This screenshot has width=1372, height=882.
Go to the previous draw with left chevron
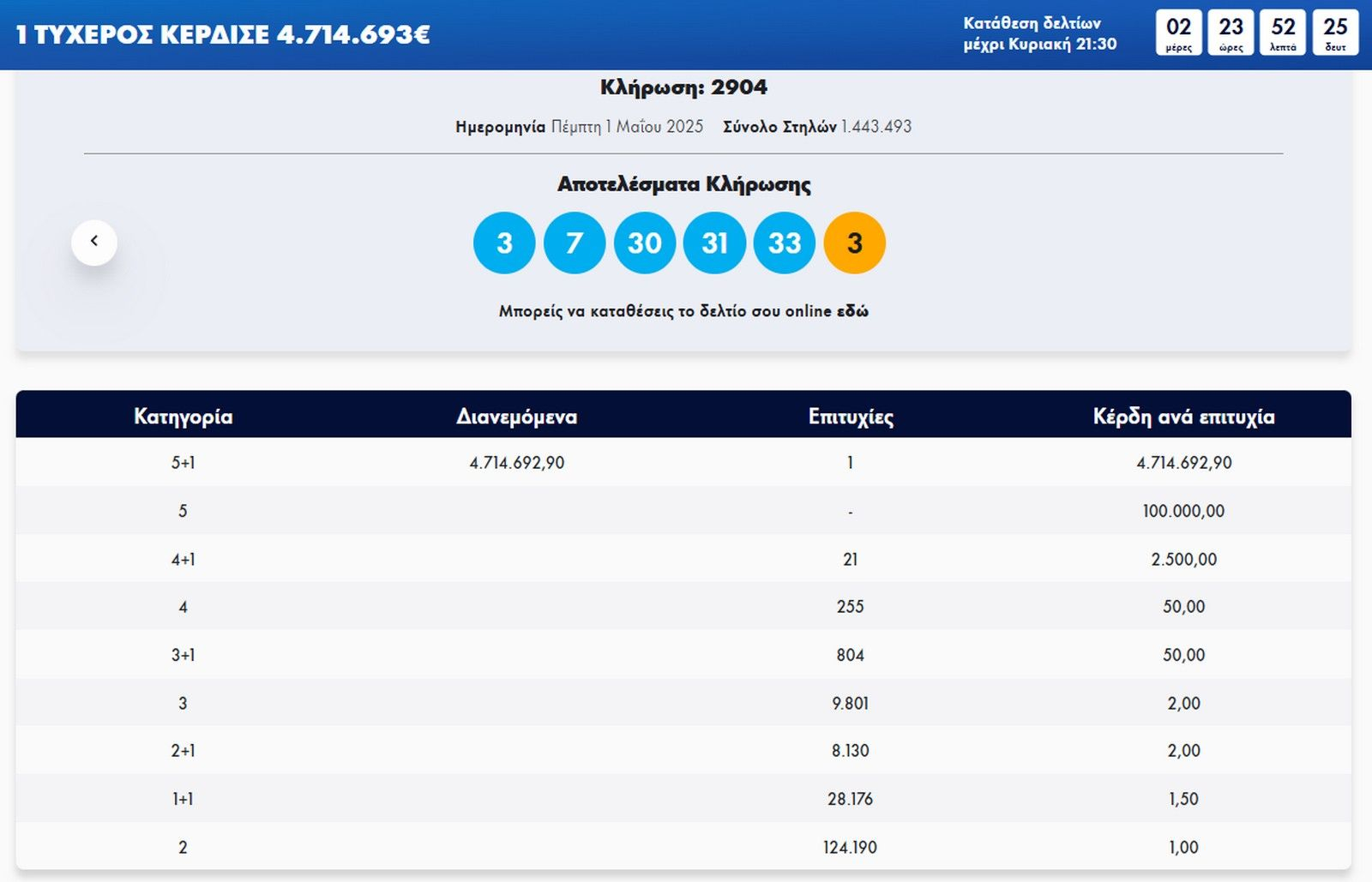tap(94, 243)
